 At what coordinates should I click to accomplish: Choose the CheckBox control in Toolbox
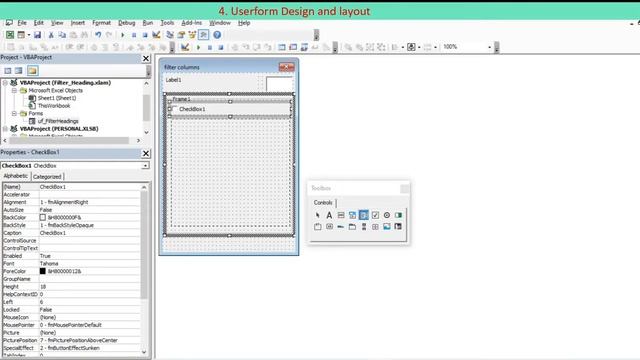pos(376,215)
